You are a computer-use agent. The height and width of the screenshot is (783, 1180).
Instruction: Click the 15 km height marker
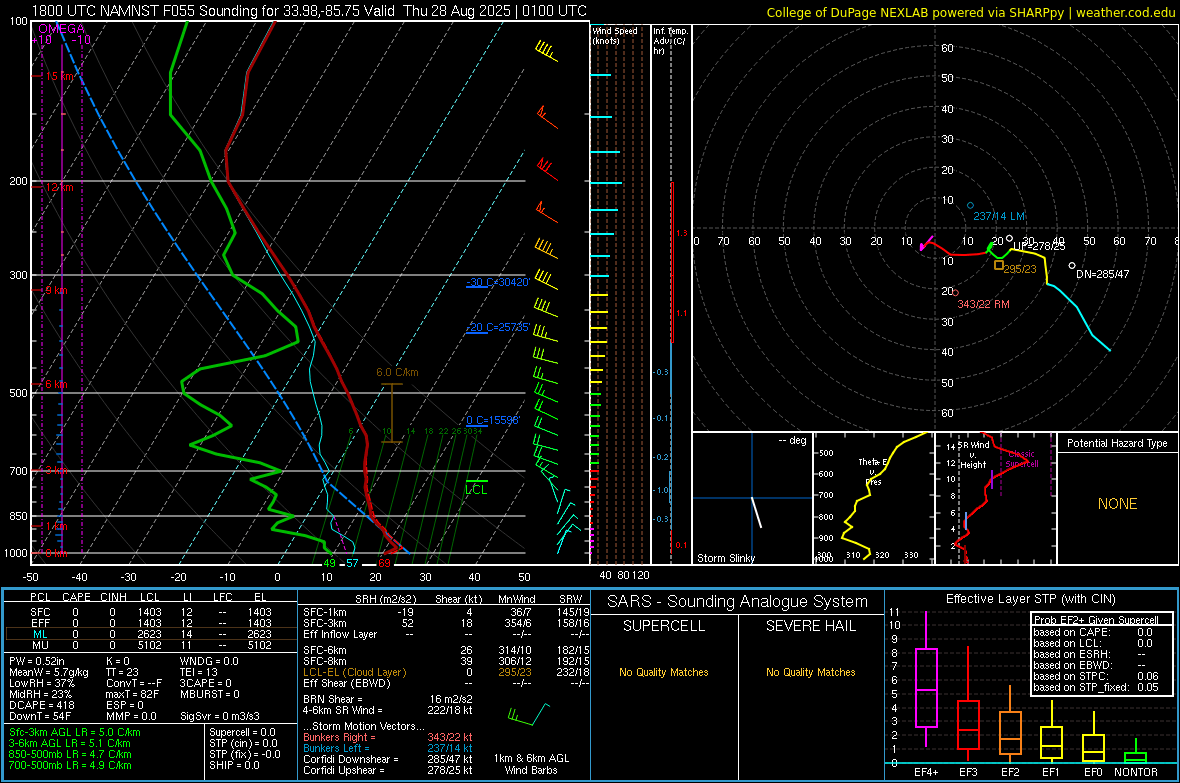pos(60,76)
